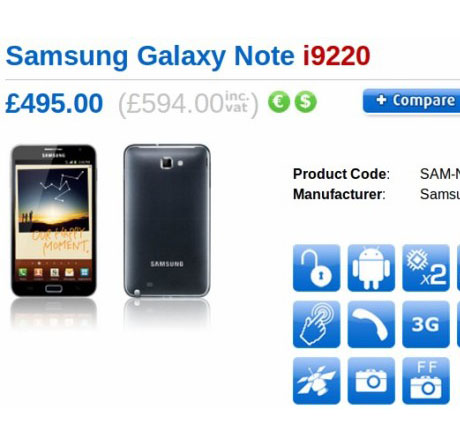This screenshot has width=460, height=447.
Task: Click the dual-core x2 processor icon
Action: coord(426,268)
